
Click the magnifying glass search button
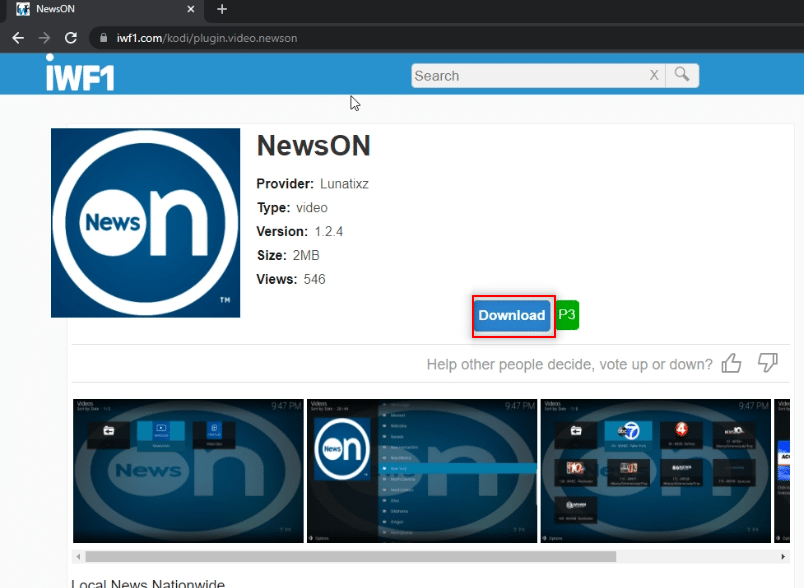(682, 75)
